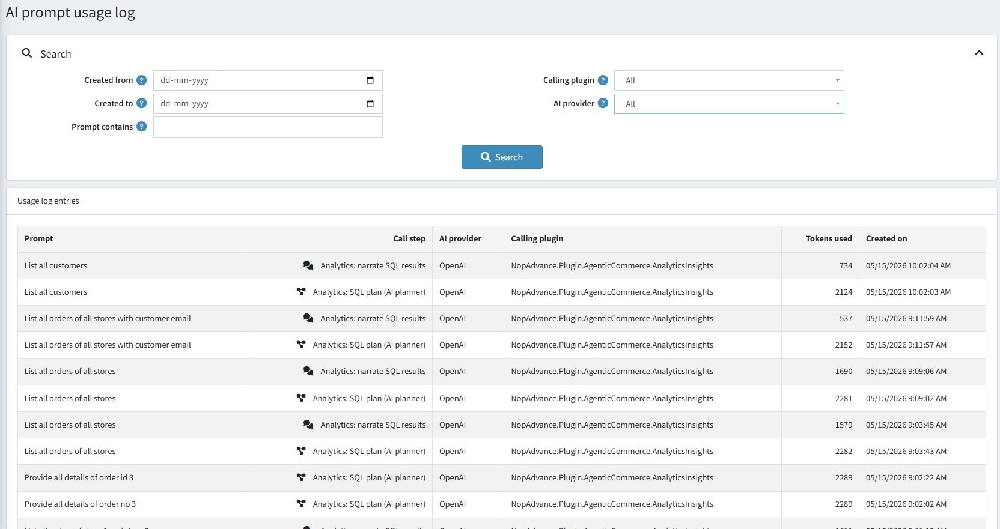The height and width of the screenshot is (529, 1000).
Task: Click the Tokens used column header
Action: point(828,239)
